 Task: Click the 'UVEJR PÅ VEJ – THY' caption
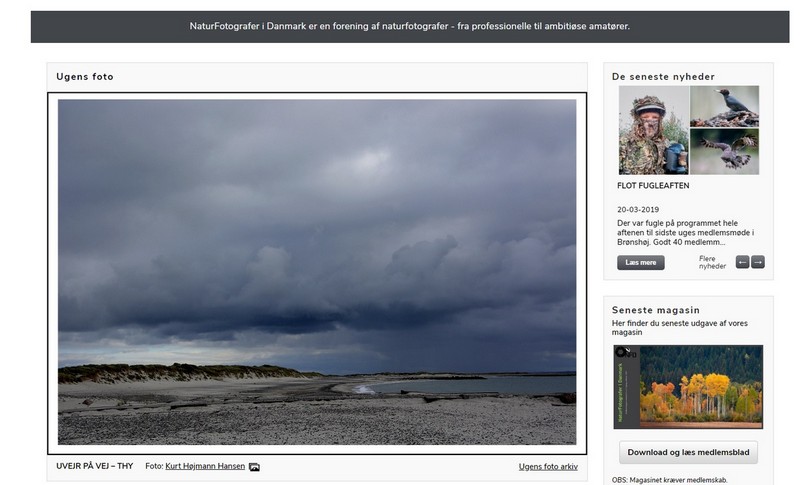[94, 466]
